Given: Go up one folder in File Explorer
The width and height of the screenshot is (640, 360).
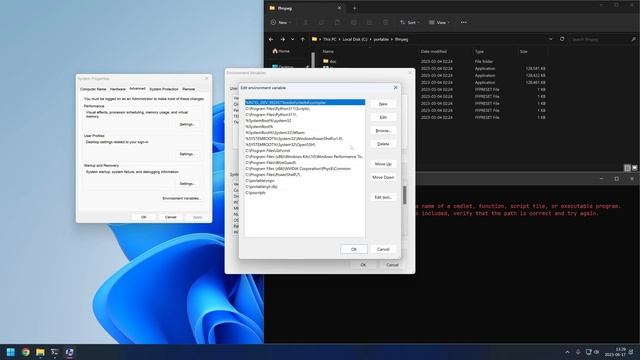Looking at the screenshot, I should (302, 39).
